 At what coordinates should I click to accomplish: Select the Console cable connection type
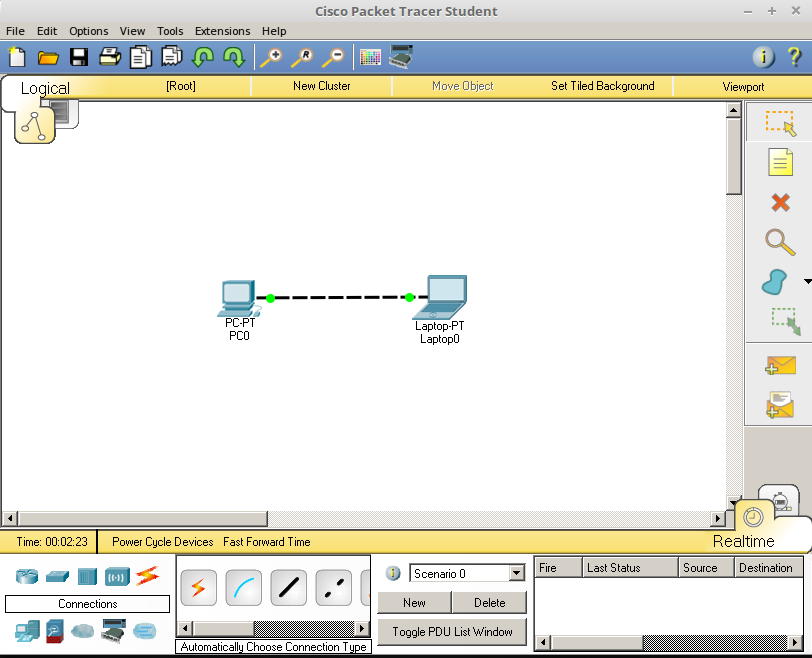(244, 588)
